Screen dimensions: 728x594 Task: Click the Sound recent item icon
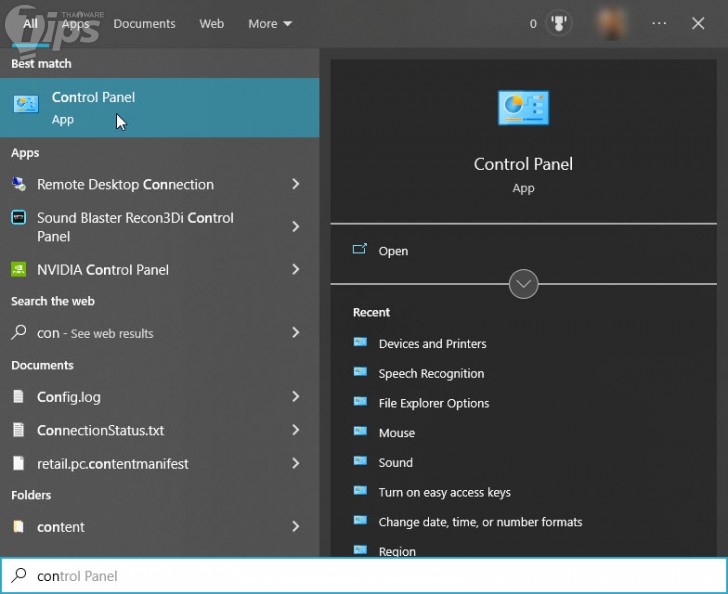pos(360,461)
